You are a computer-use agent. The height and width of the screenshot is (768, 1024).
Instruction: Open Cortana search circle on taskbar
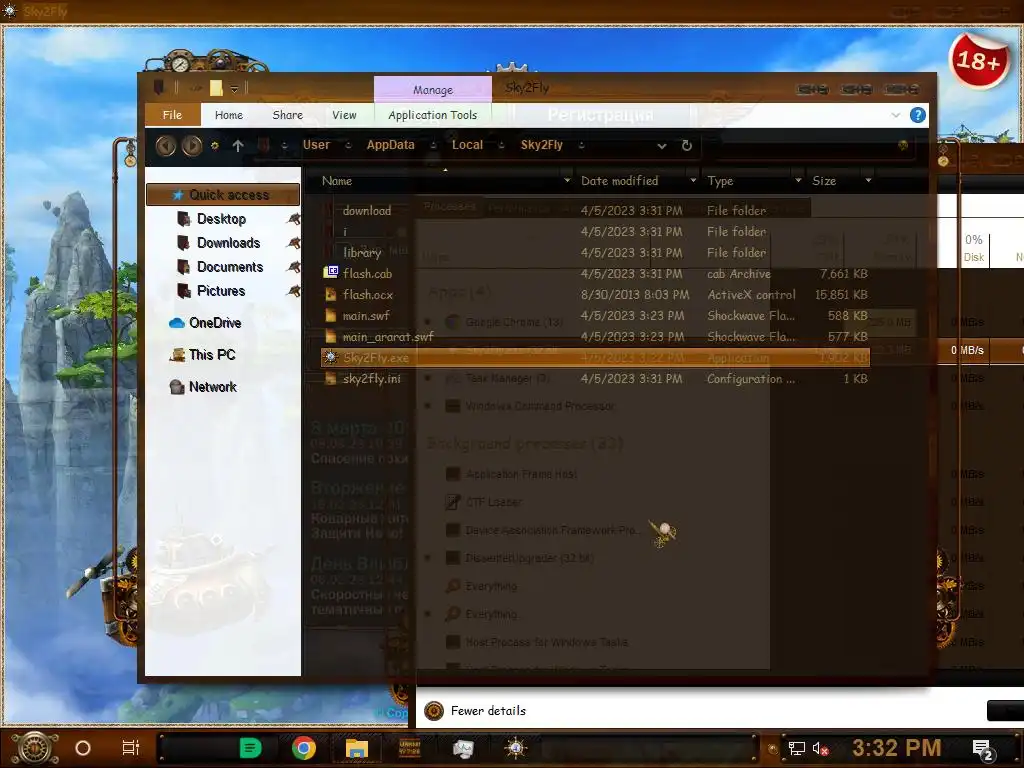(83, 748)
